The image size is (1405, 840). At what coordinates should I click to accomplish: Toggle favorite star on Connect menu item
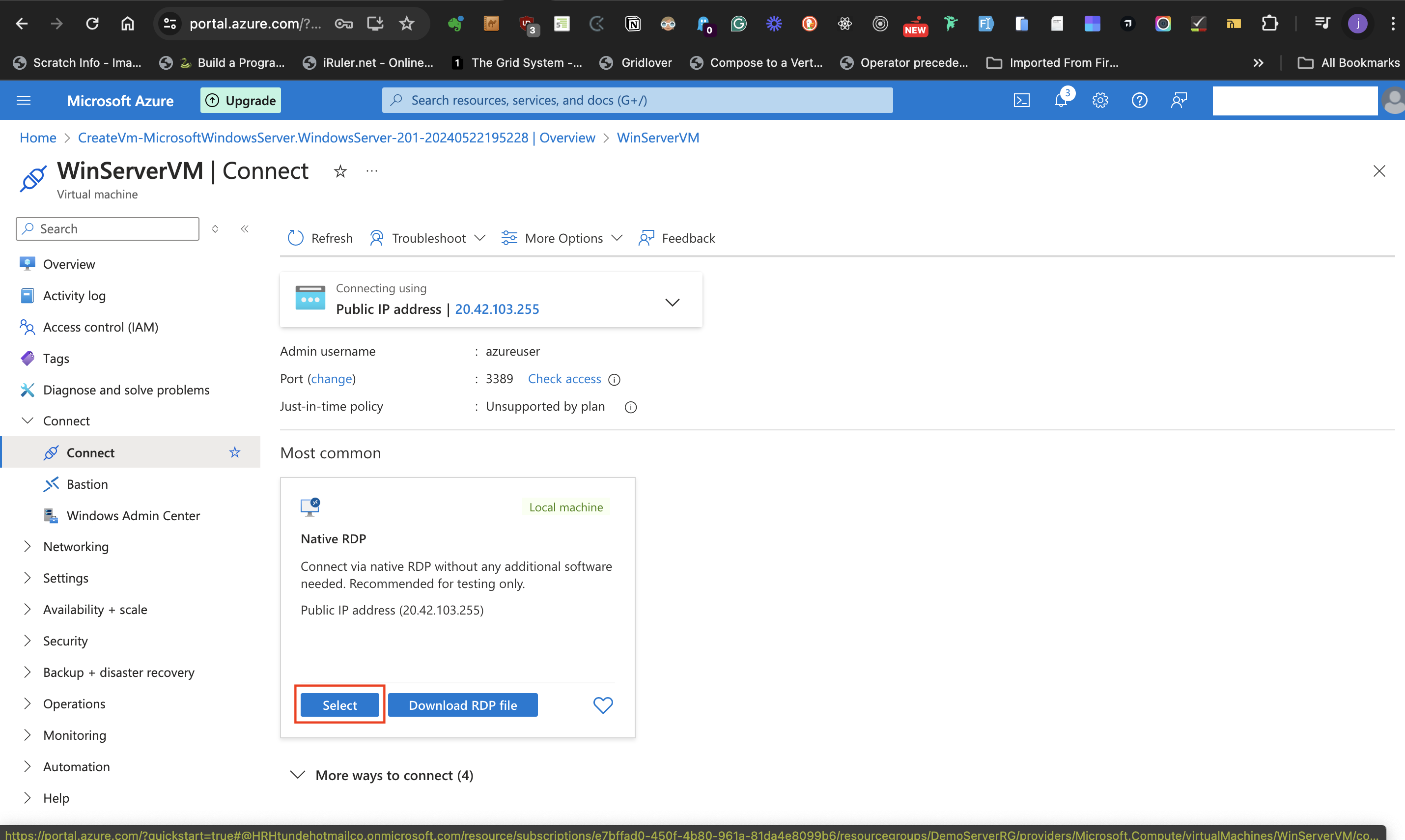tap(234, 452)
